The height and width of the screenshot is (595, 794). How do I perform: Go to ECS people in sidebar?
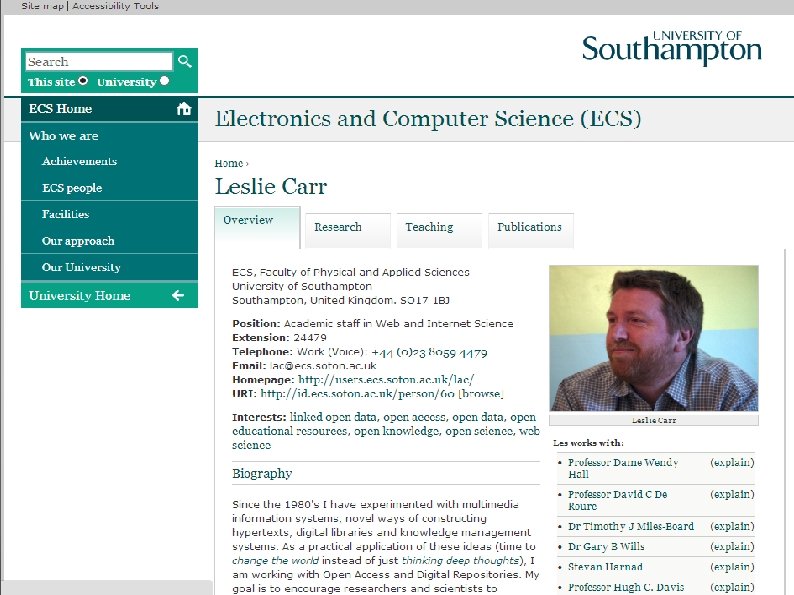coord(109,188)
